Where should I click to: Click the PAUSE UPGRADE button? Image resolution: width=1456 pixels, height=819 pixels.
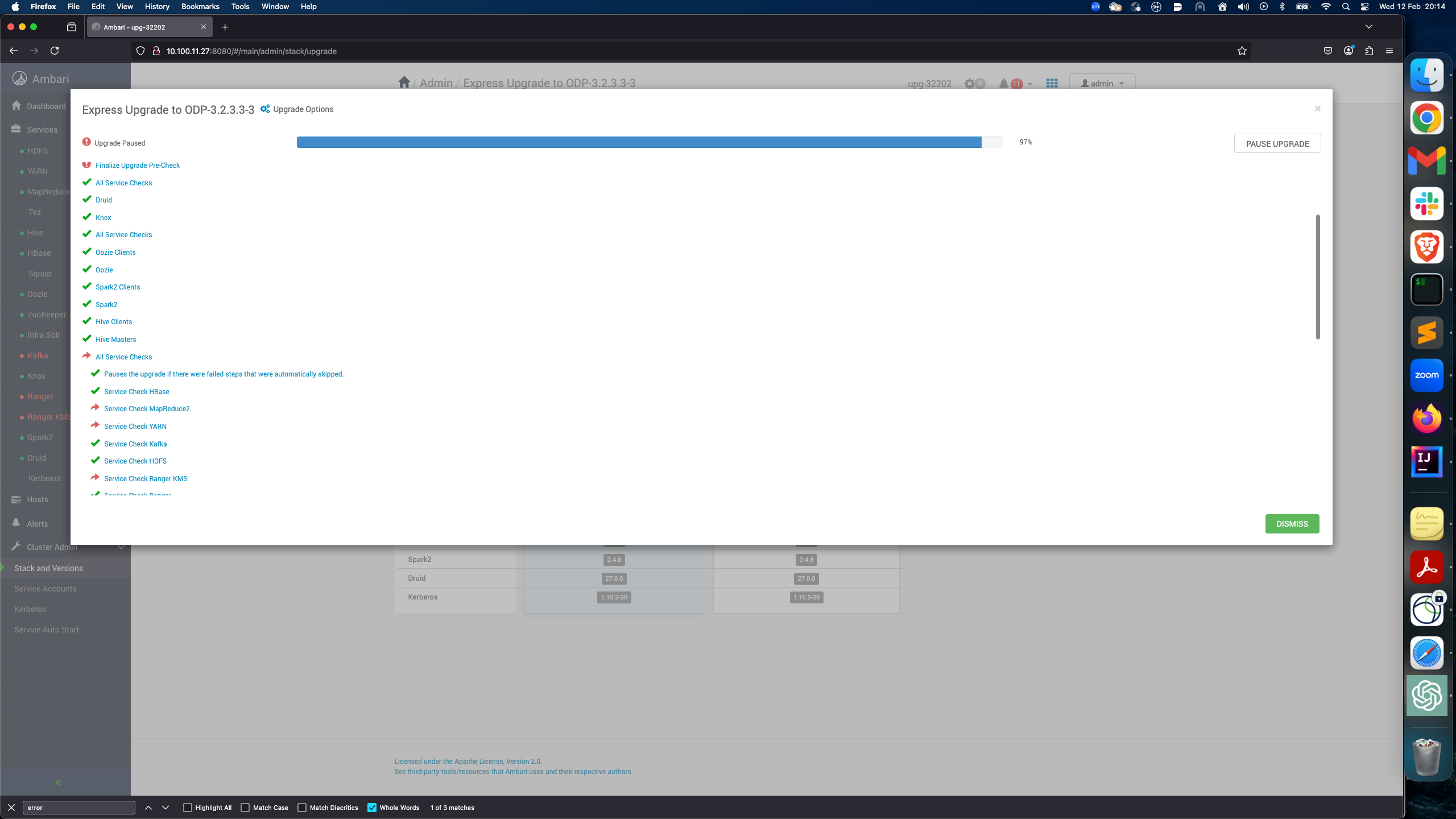point(1277,144)
